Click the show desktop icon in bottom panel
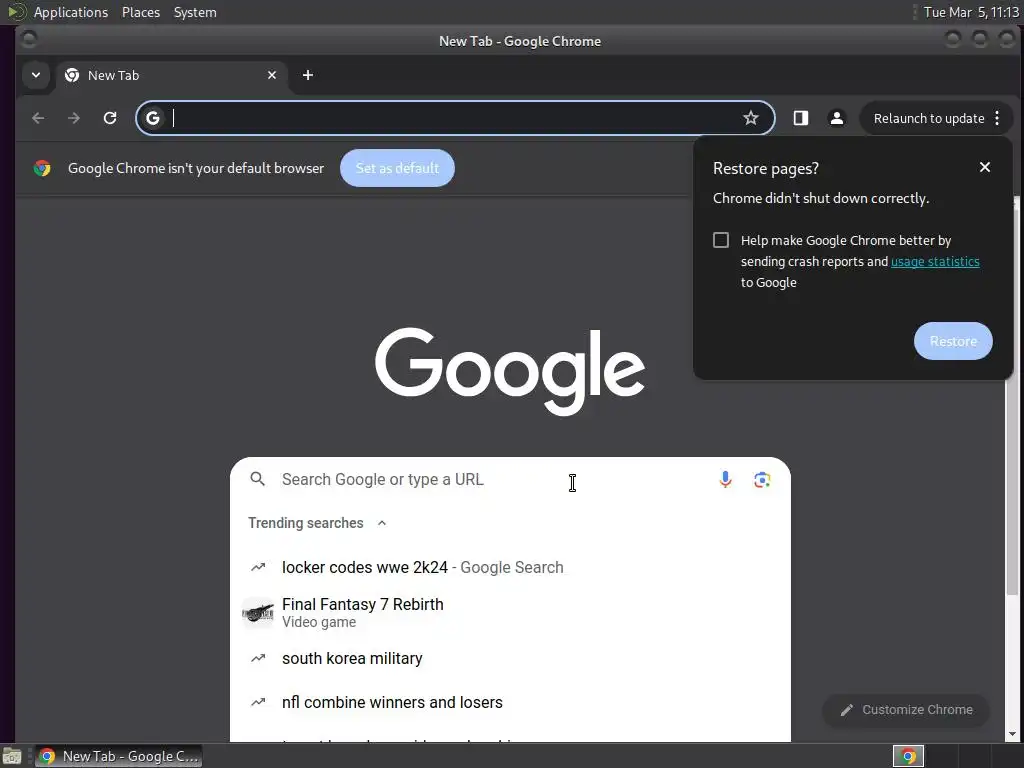The image size is (1024, 768). [x=12, y=756]
